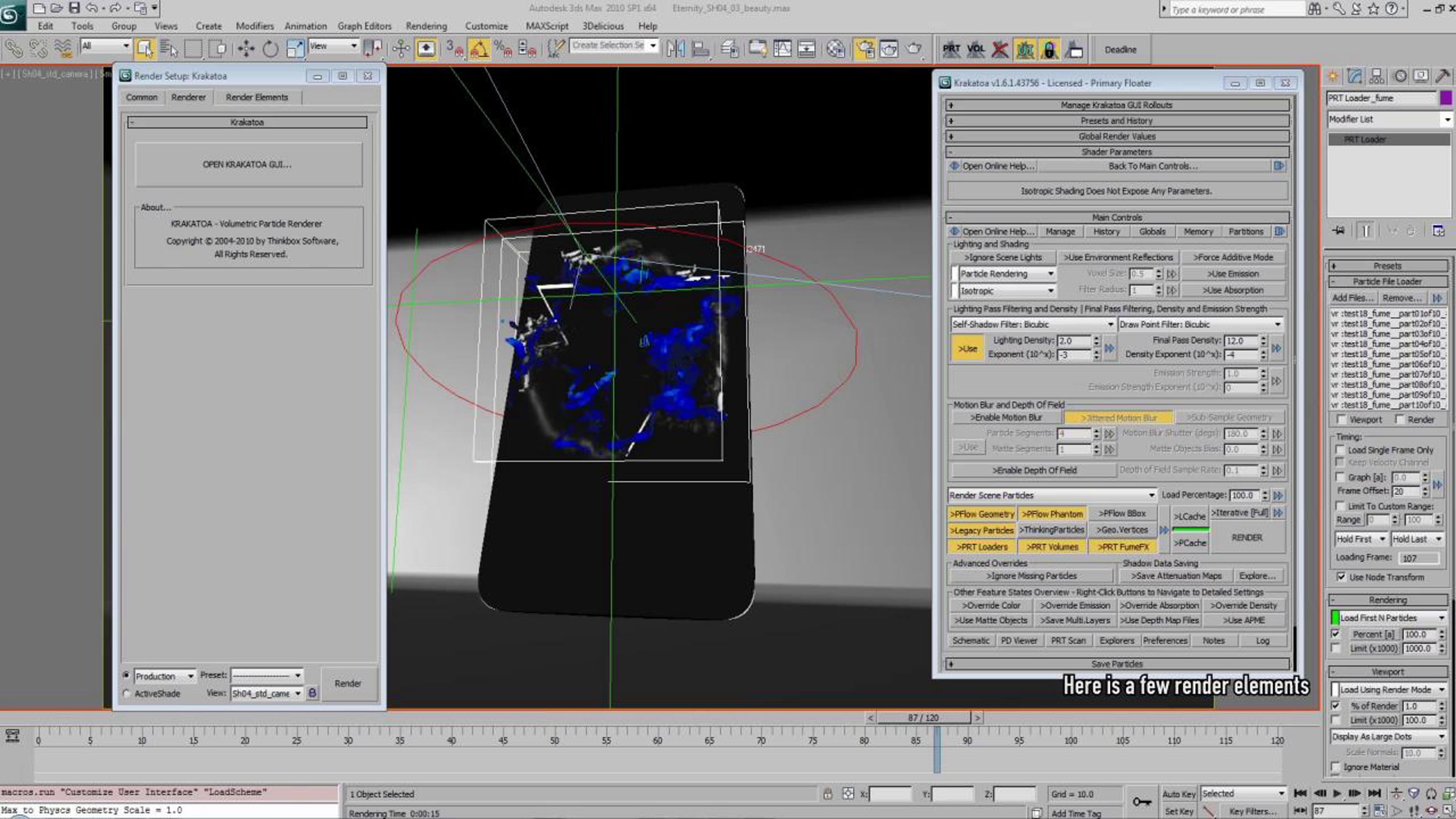Viewport: 1456px width, 819px height.
Task: Click the Krakatoa PRT toolbar icon
Action: 951,49
